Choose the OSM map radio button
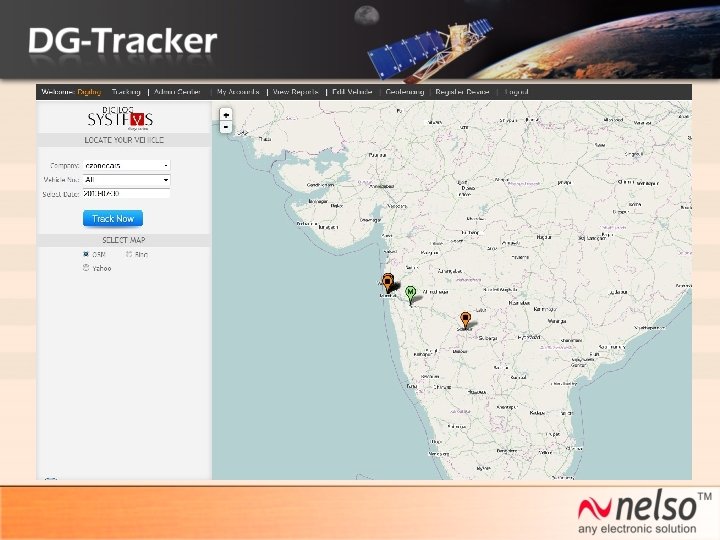This screenshot has width=720, height=540. pyautogui.click(x=86, y=254)
